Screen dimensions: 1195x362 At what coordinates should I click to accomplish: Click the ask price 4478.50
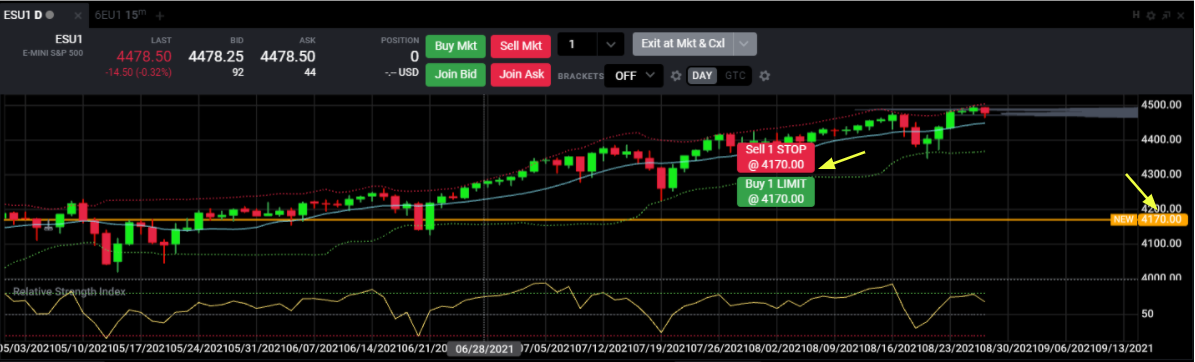tap(287, 56)
